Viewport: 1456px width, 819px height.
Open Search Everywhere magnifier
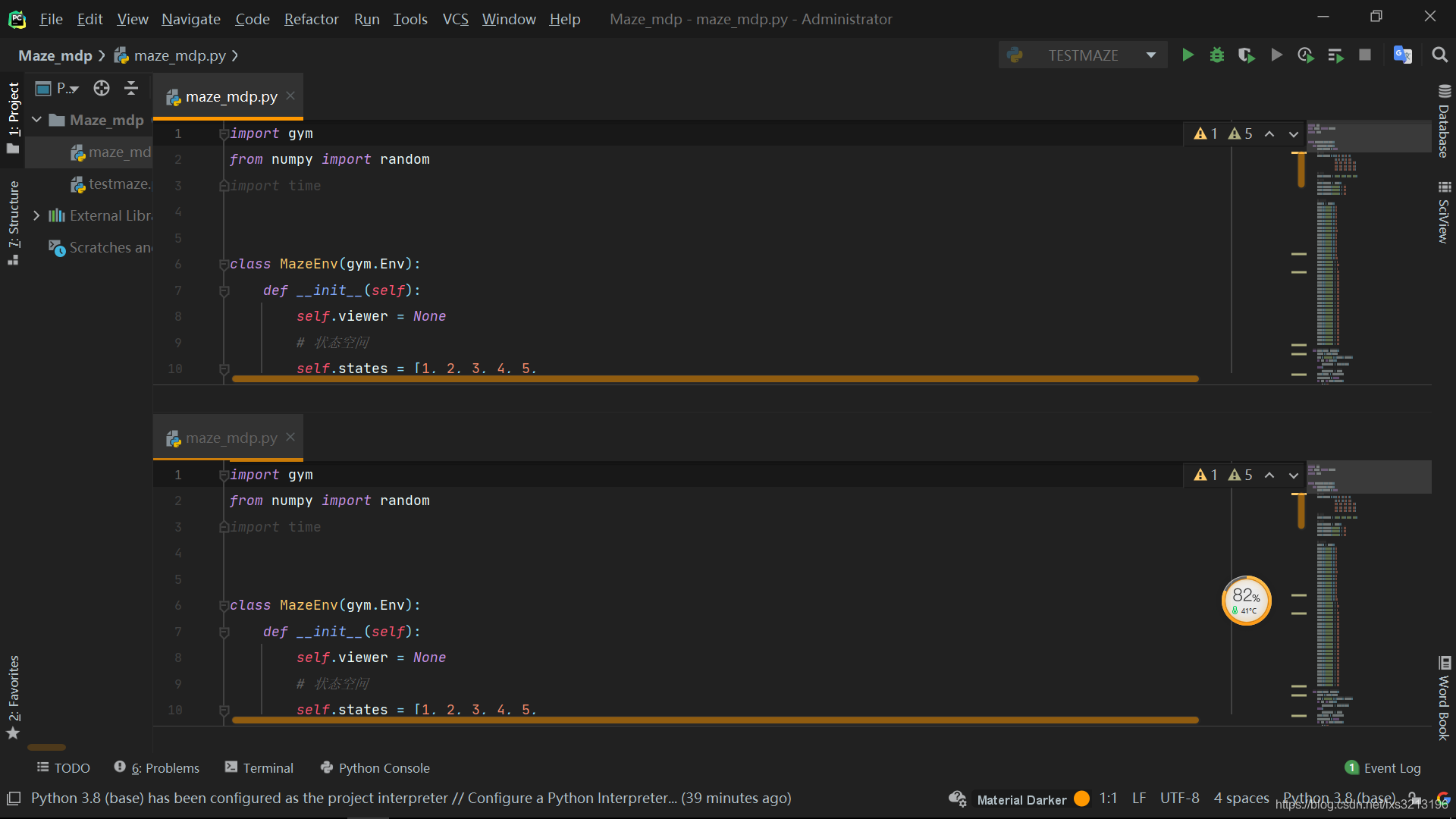coord(1439,55)
